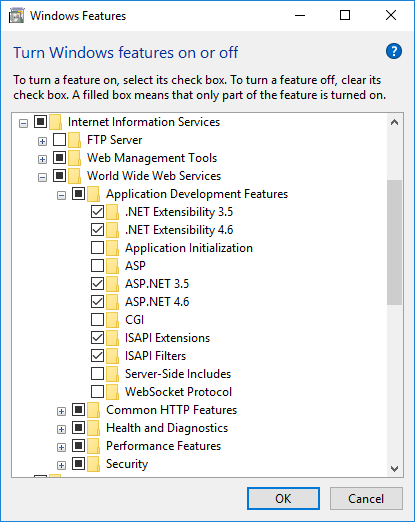Expand the Health and Diagnostics node

[x=61, y=429]
